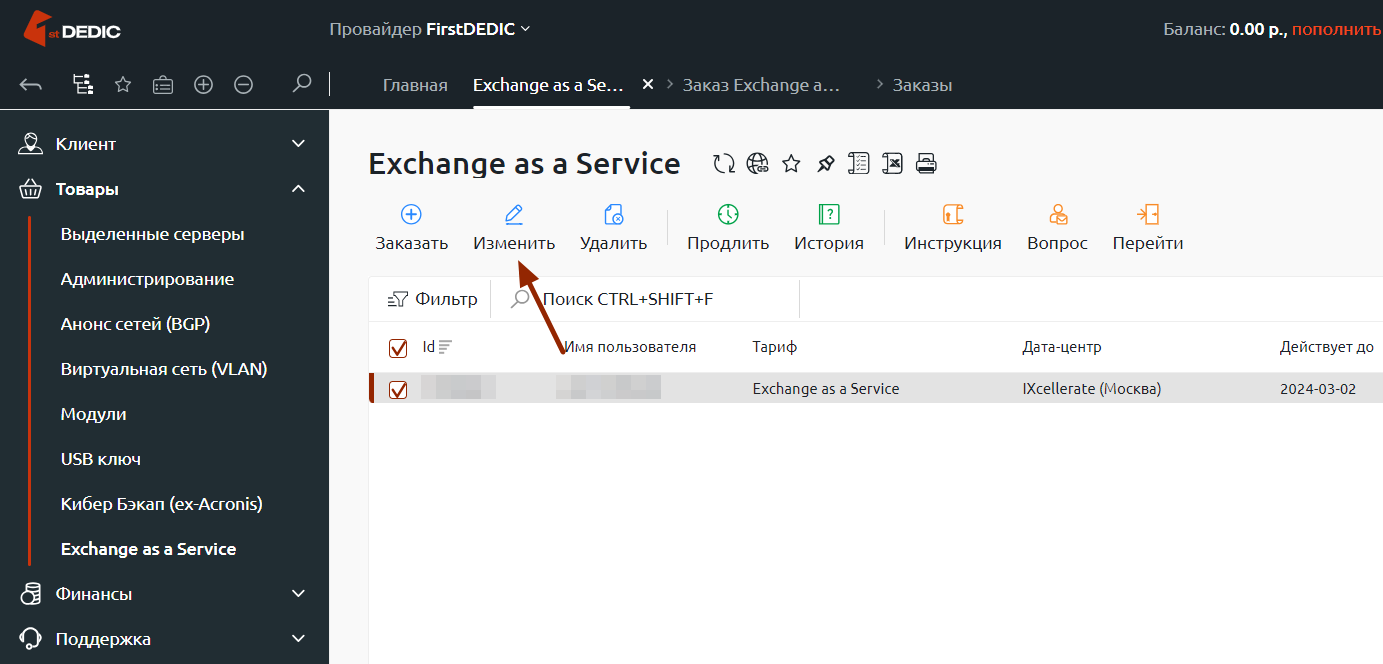Viewport: 1383px width, 664px height.
Task: Switch to Заказ Exchange a… tab
Action: tap(761, 85)
